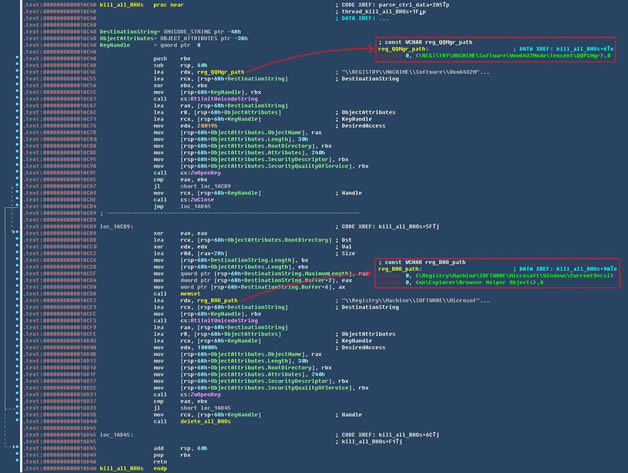This screenshot has height=473, width=628.
Task: Open the delete_all_BHOs function call
Action: (206, 421)
